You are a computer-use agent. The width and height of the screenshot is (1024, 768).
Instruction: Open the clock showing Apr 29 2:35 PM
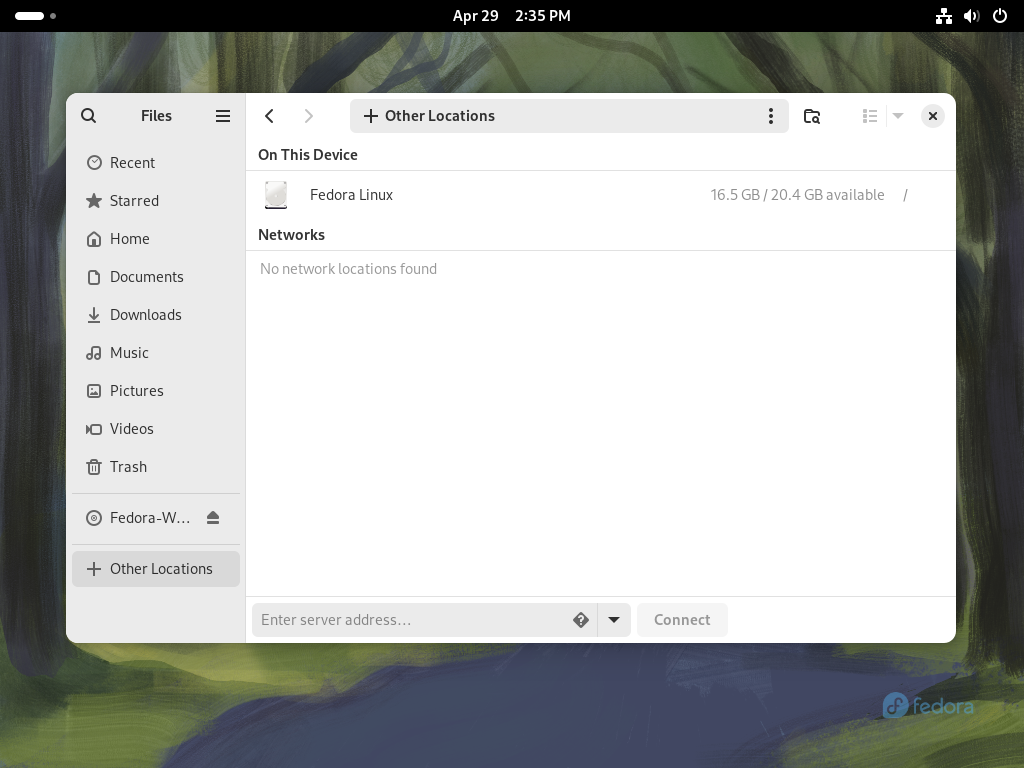tap(511, 16)
